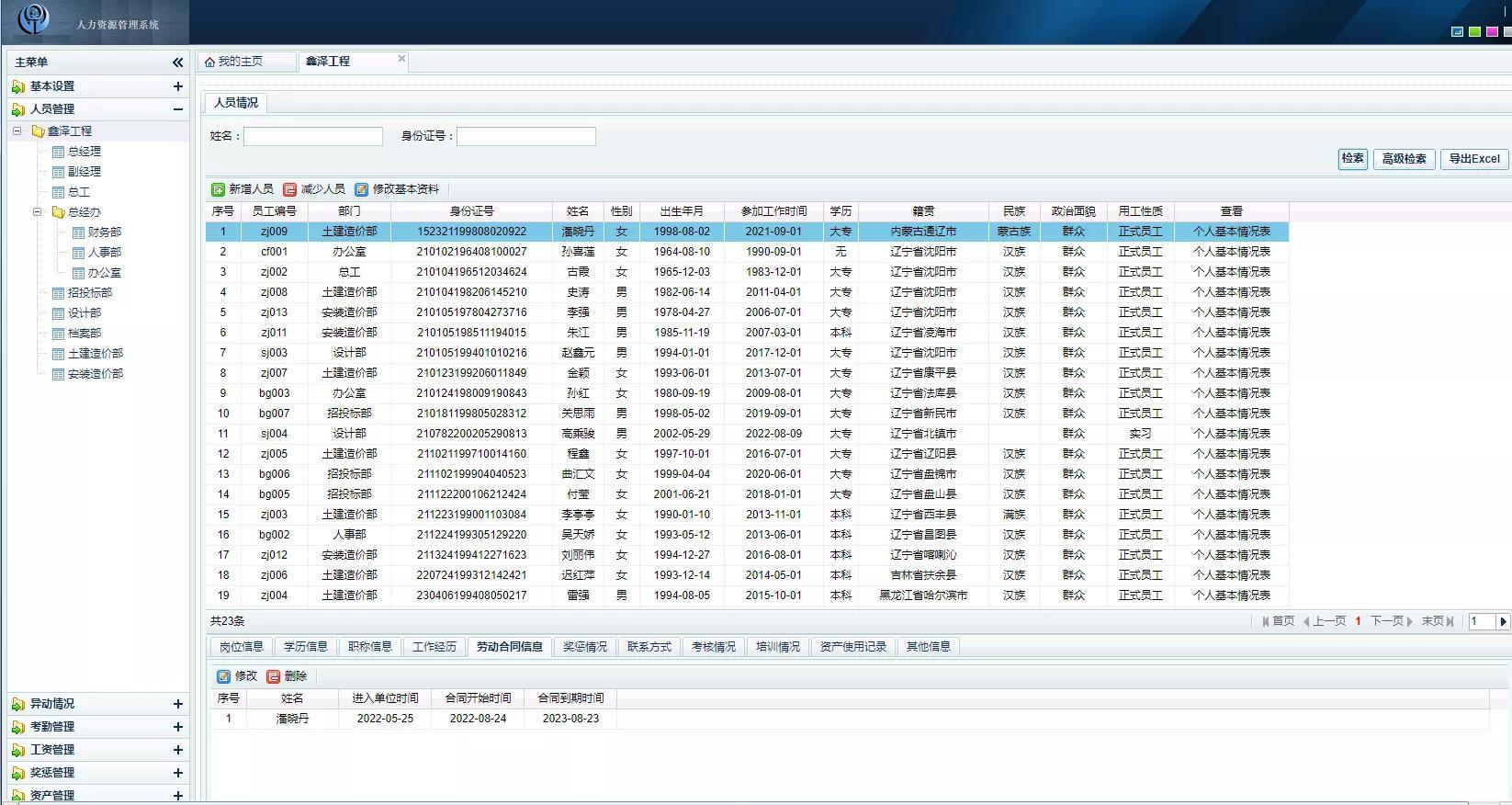
Task: Click the page number input box
Action: pyautogui.click(x=1482, y=621)
